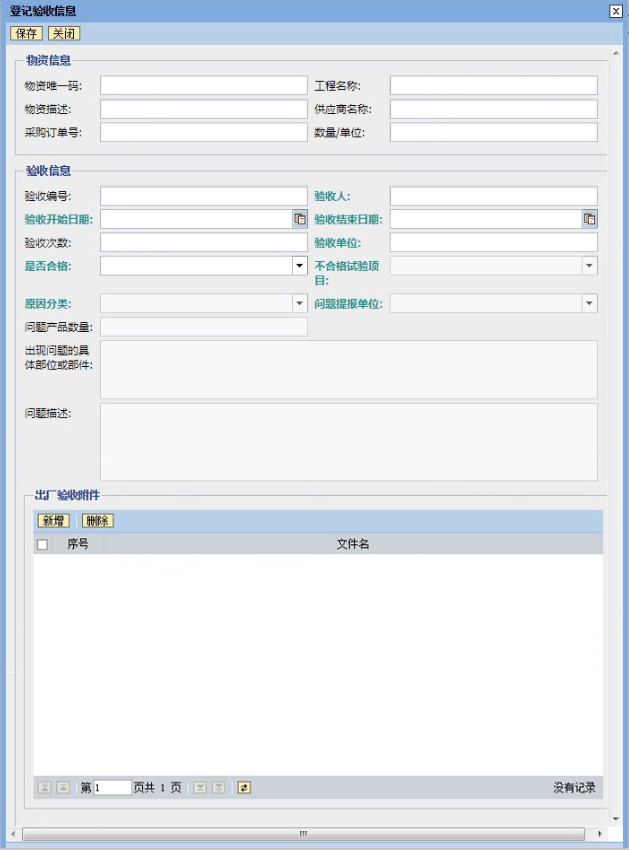The height and width of the screenshot is (850, 629).
Task: Tick the select-all checkbox in the attachment table header
Action: 42,545
